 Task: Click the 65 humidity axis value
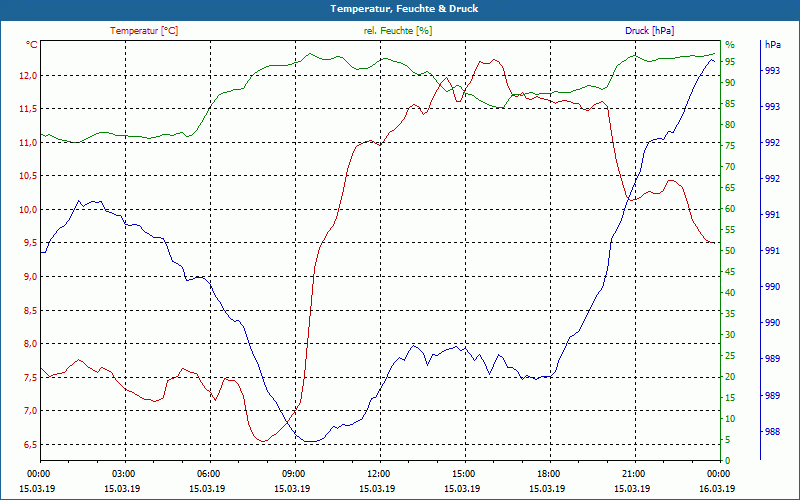click(730, 188)
